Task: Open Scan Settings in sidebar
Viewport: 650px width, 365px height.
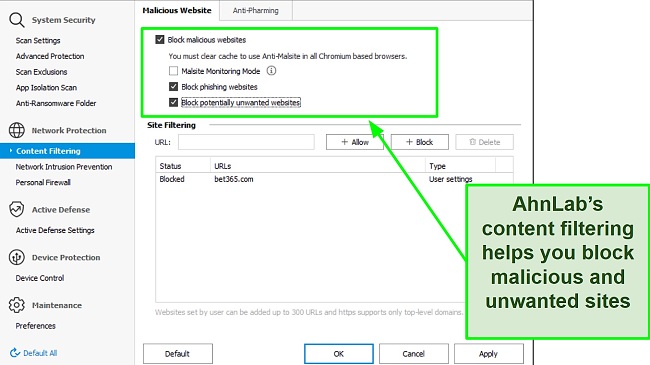Action: point(38,41)
